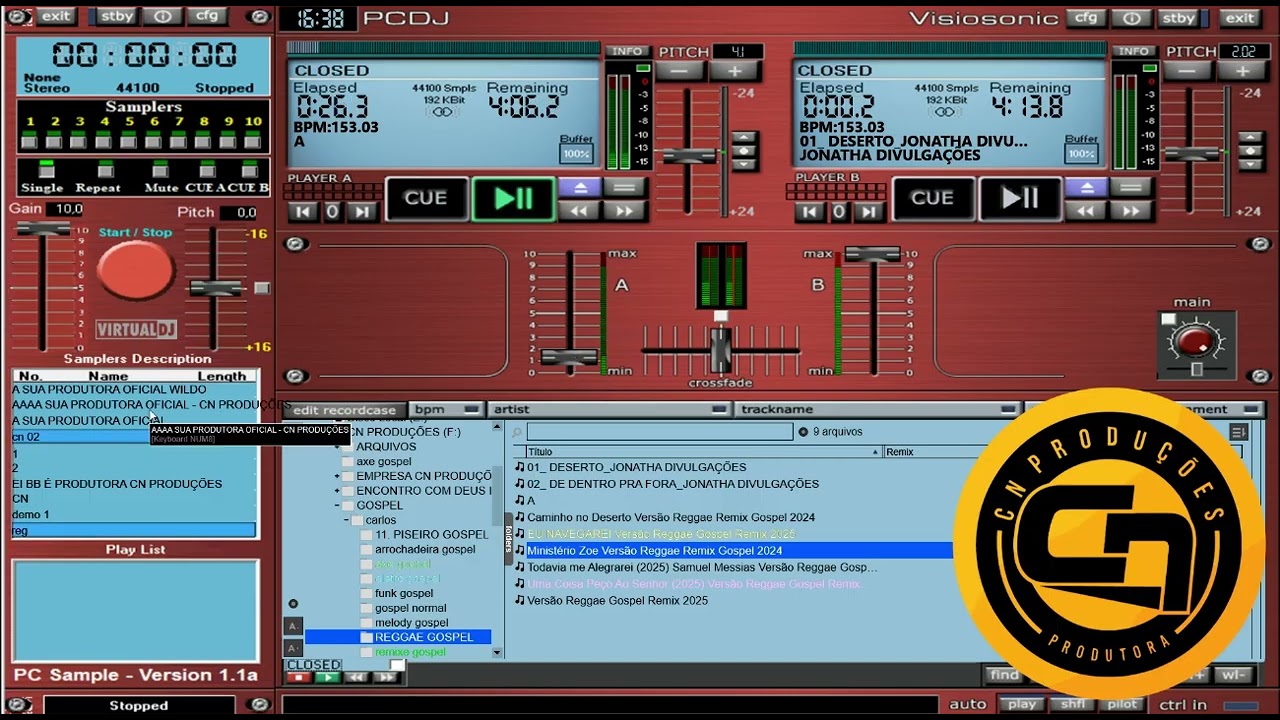Rewind Player A with the double-left arrows
Screen dimensions: 1280x720
[x=579, y=211]
